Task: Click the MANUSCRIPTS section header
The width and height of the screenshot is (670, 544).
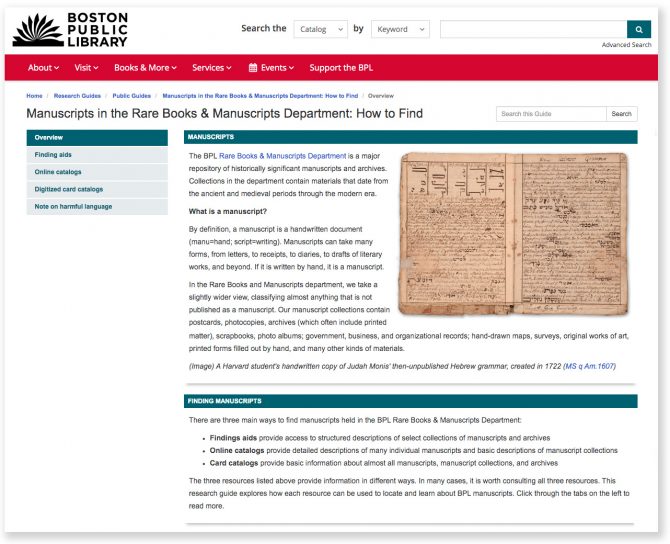Action: 411,137
